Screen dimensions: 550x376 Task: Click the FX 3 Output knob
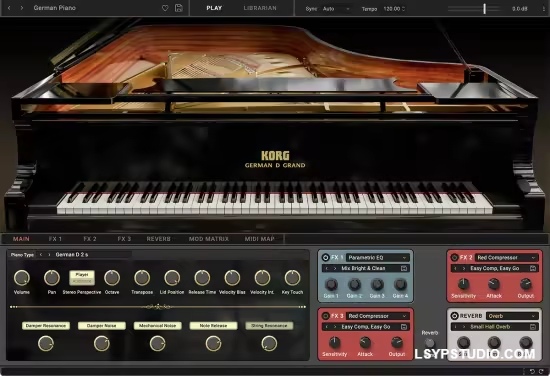click(x=397, y=343)
